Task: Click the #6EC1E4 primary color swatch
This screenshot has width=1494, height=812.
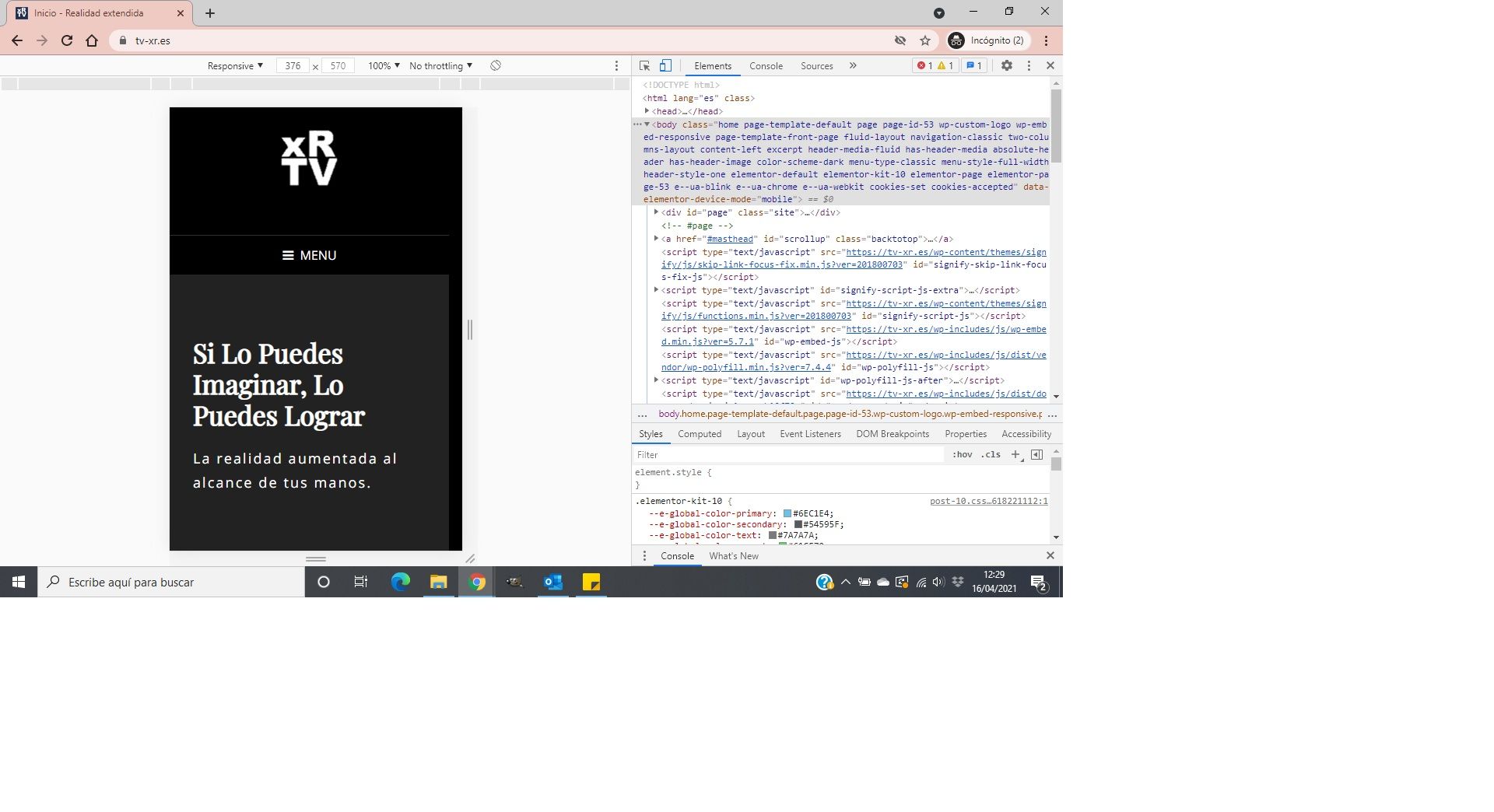Action: [787, 513]
